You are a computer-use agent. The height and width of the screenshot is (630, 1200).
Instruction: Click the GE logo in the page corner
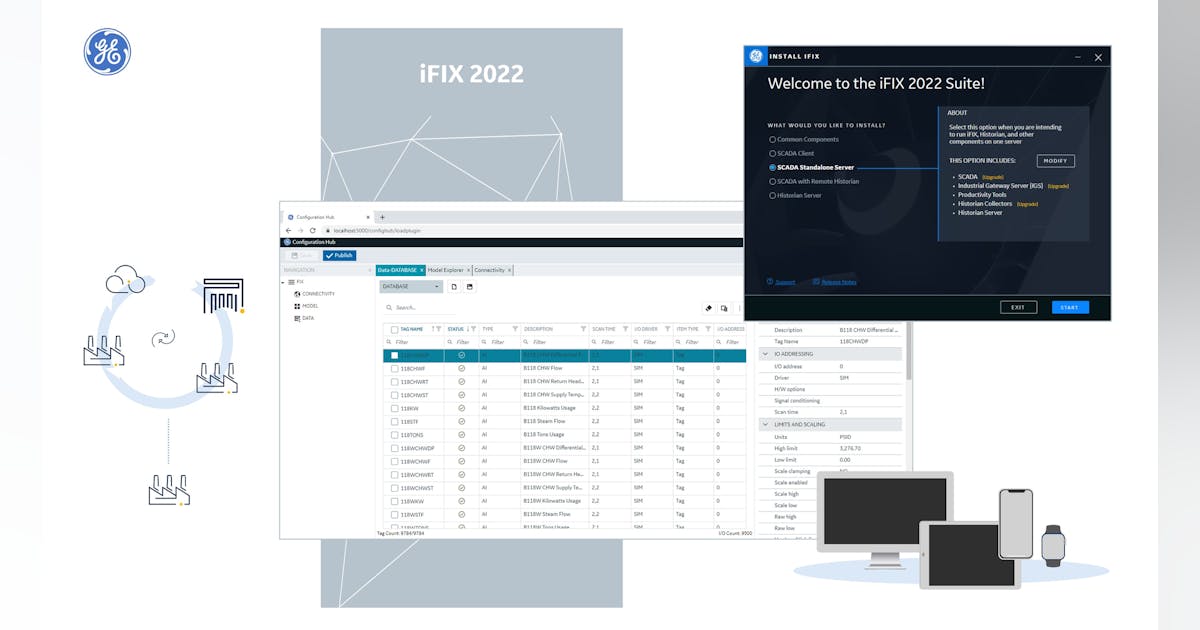click(107, 51)
